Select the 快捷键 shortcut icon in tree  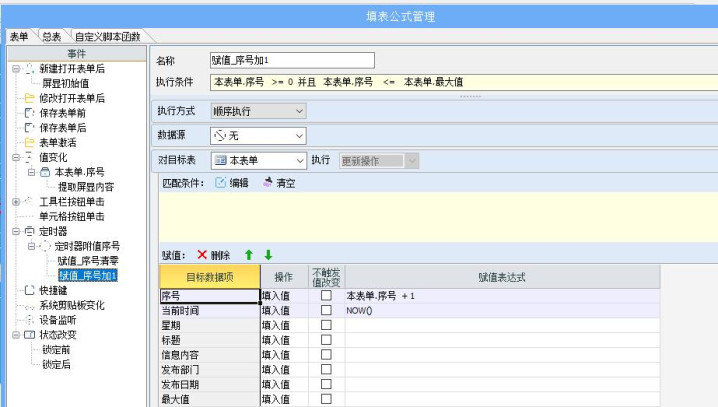pyautogui.click(x=29, y=290)
